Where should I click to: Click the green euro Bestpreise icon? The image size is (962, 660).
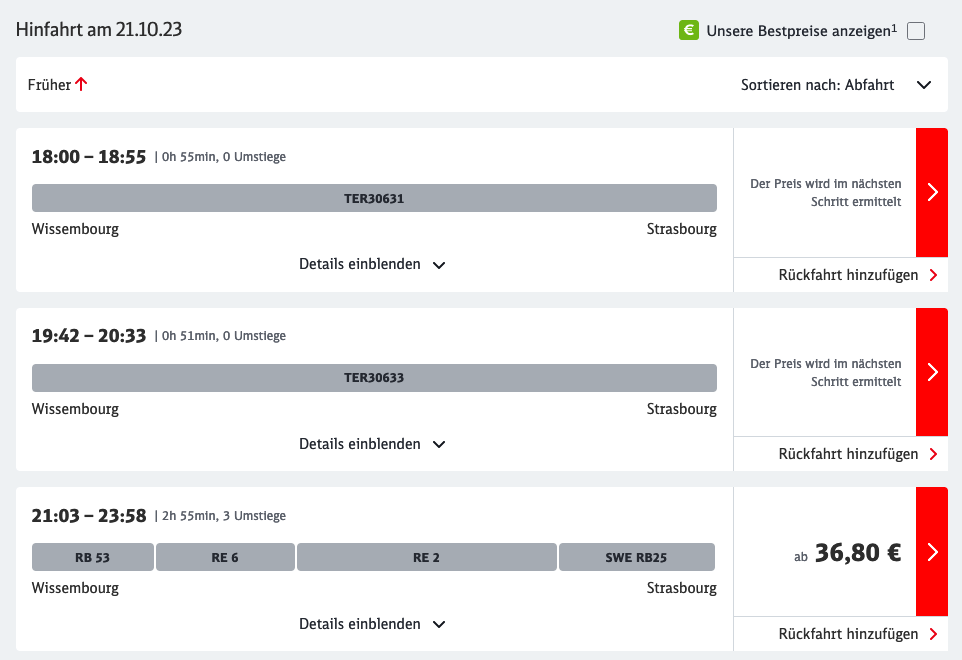coord(688,30)
